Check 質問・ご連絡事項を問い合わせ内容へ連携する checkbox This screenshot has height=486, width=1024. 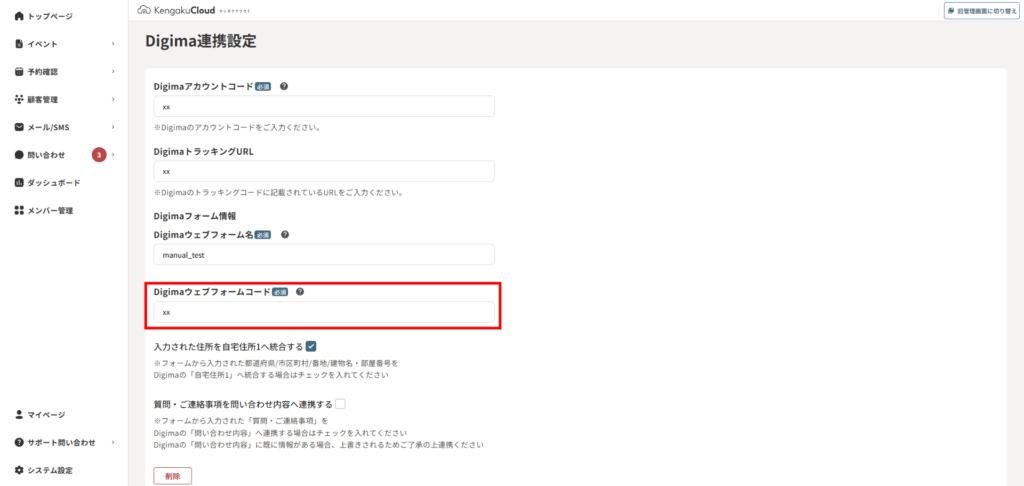(x=340, y=404)
